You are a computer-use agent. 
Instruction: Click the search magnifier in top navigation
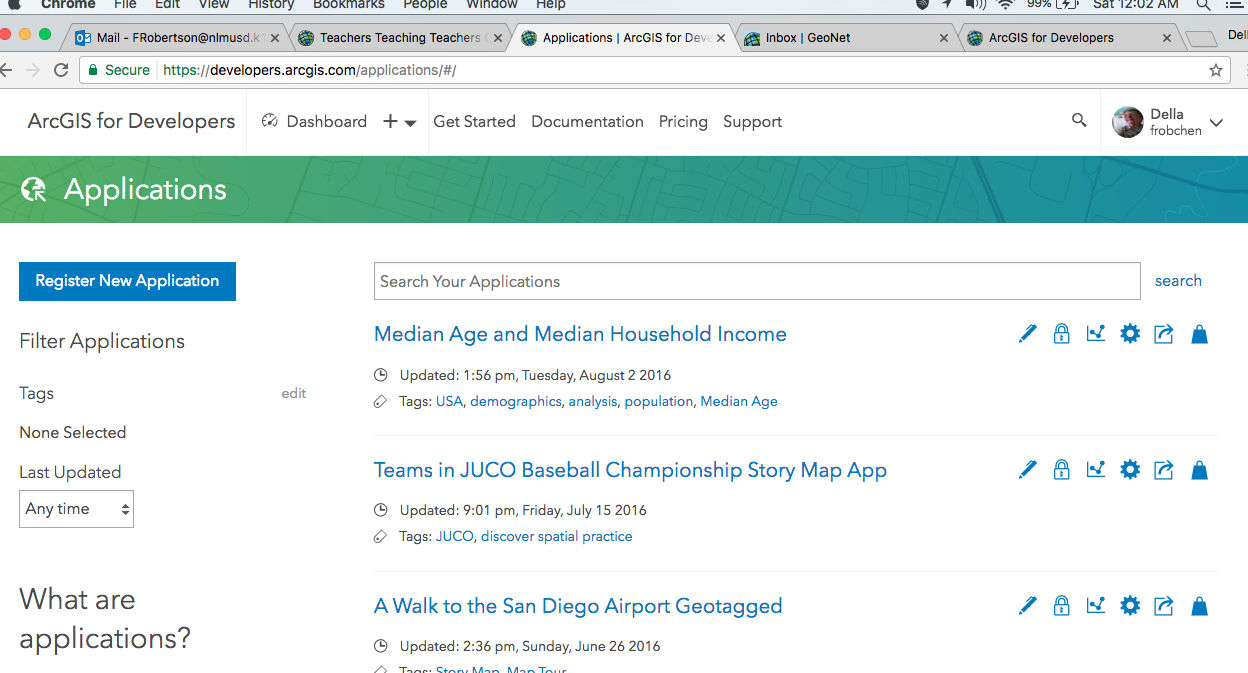[x=1079, y=120]
